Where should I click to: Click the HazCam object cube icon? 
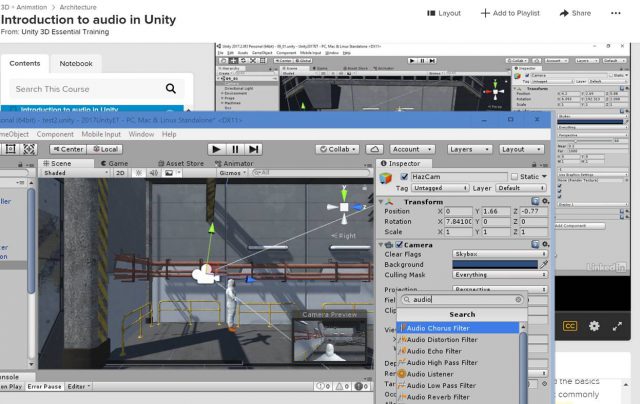(x=386, y=178)
